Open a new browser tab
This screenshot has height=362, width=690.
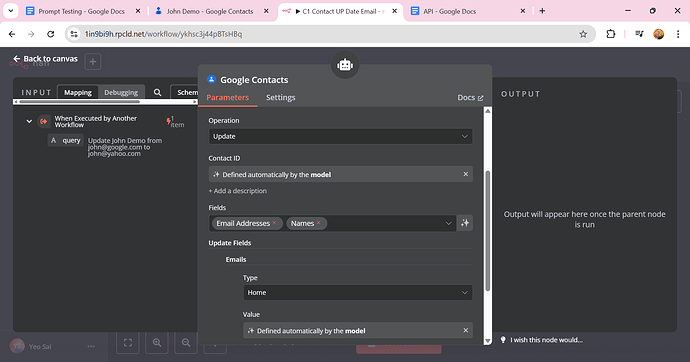point(542,11)
